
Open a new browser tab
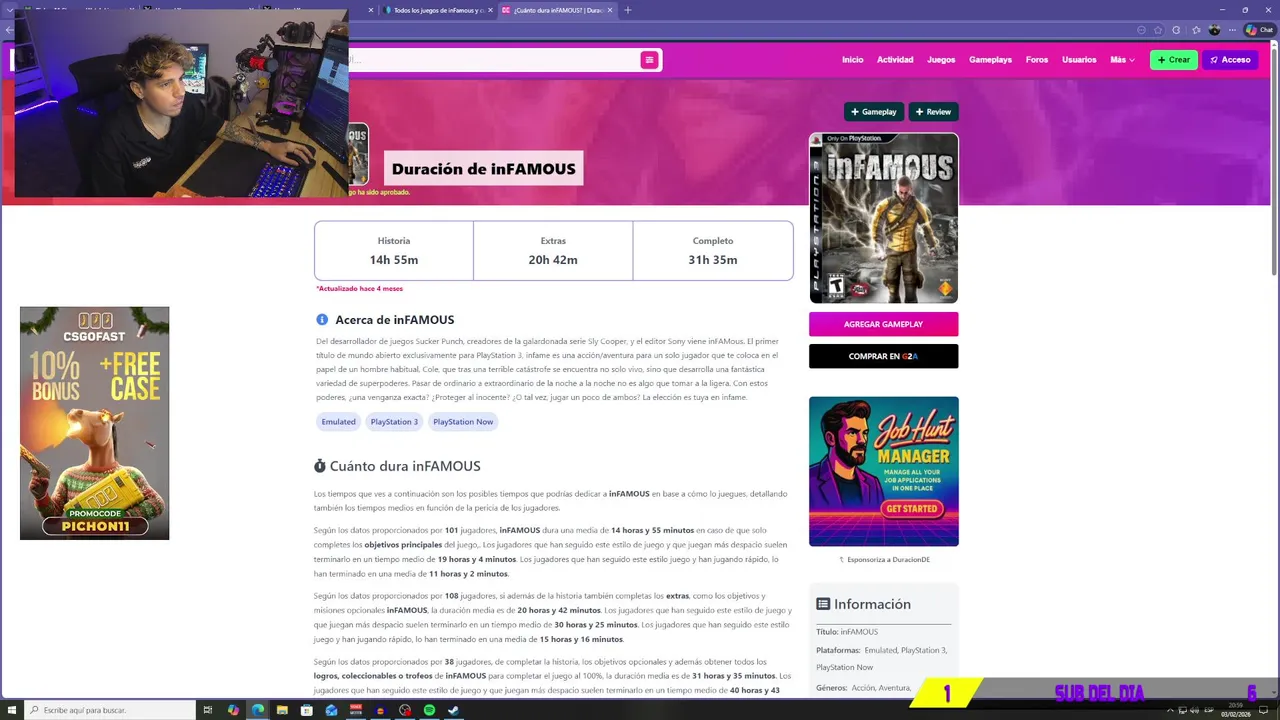pyautogui.click(x=628, y=10)
